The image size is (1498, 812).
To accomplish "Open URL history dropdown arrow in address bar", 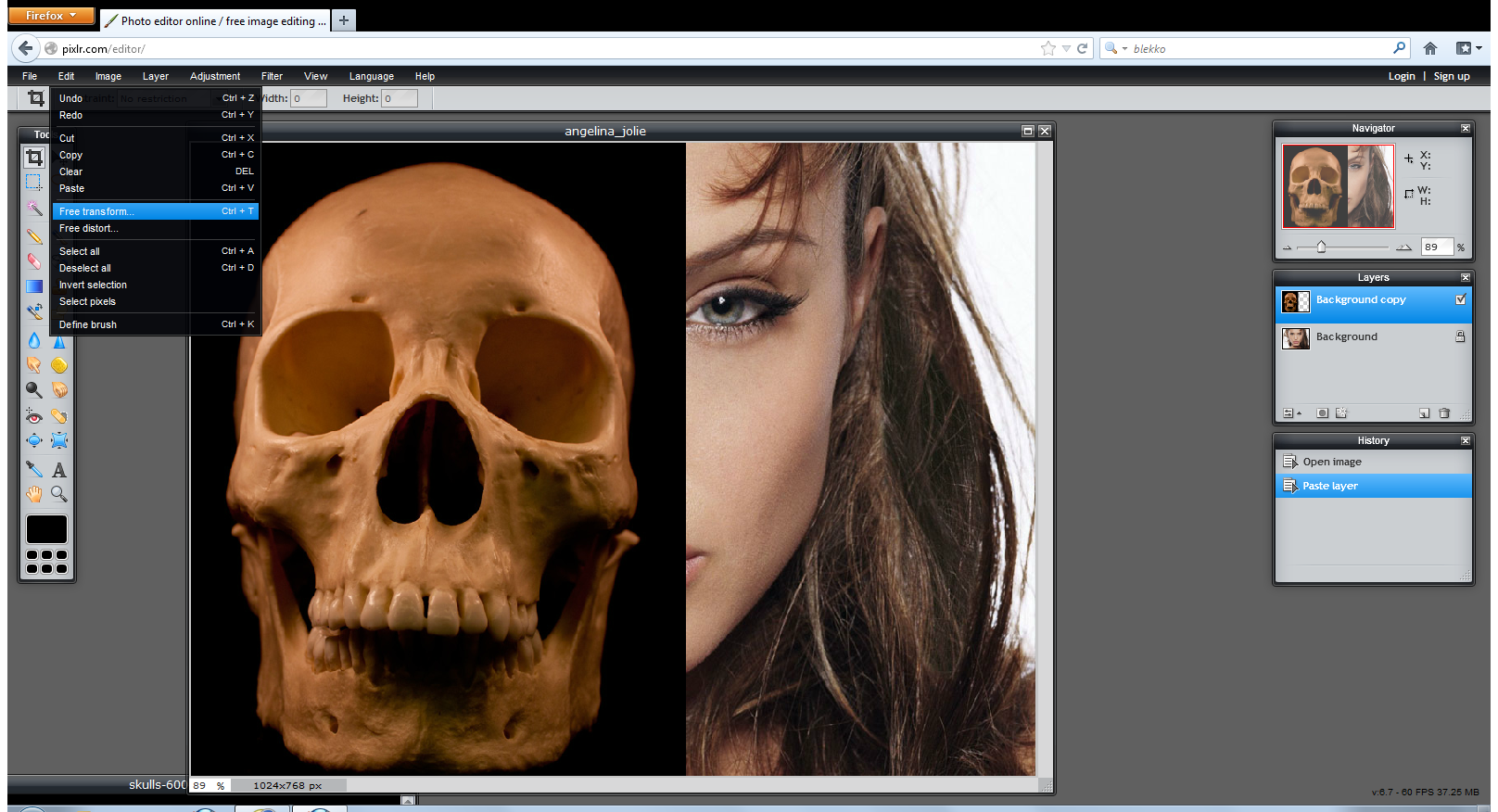I will (1066, 48).
